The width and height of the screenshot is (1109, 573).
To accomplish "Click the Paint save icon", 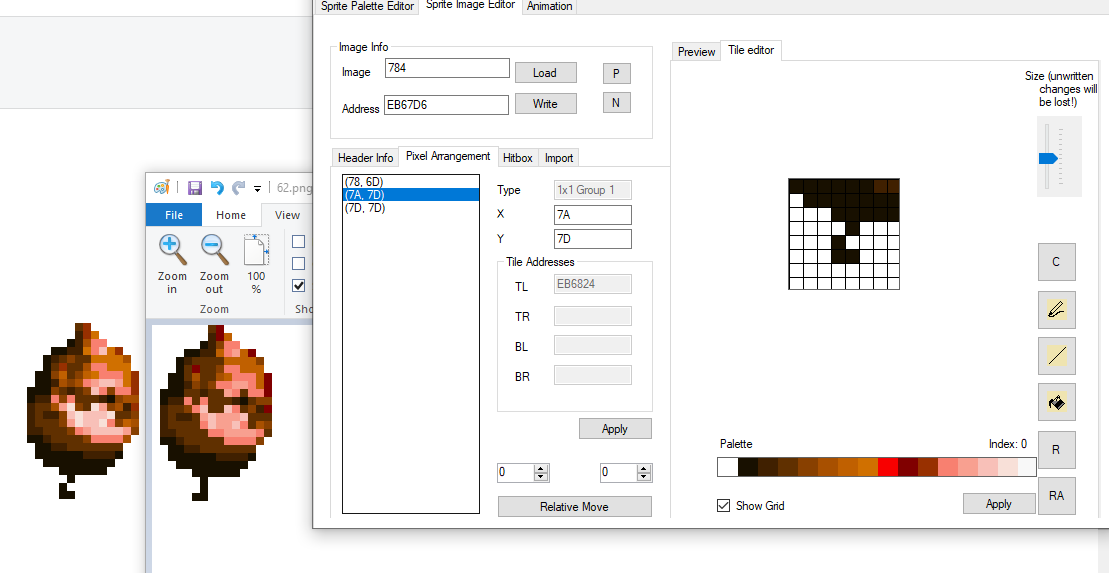I will click(195, 188).
